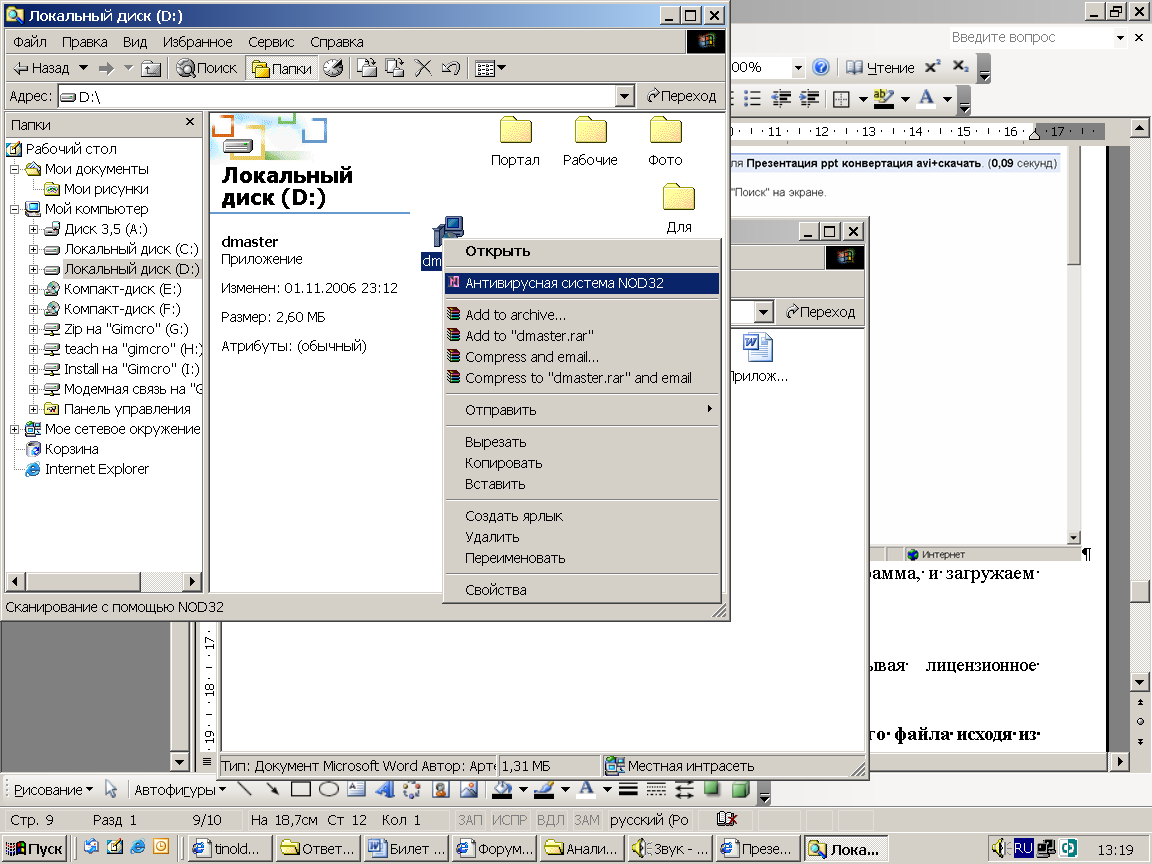Click Word Help question mark icon
The image size is (1152, 864).
(x=821, y=68)
